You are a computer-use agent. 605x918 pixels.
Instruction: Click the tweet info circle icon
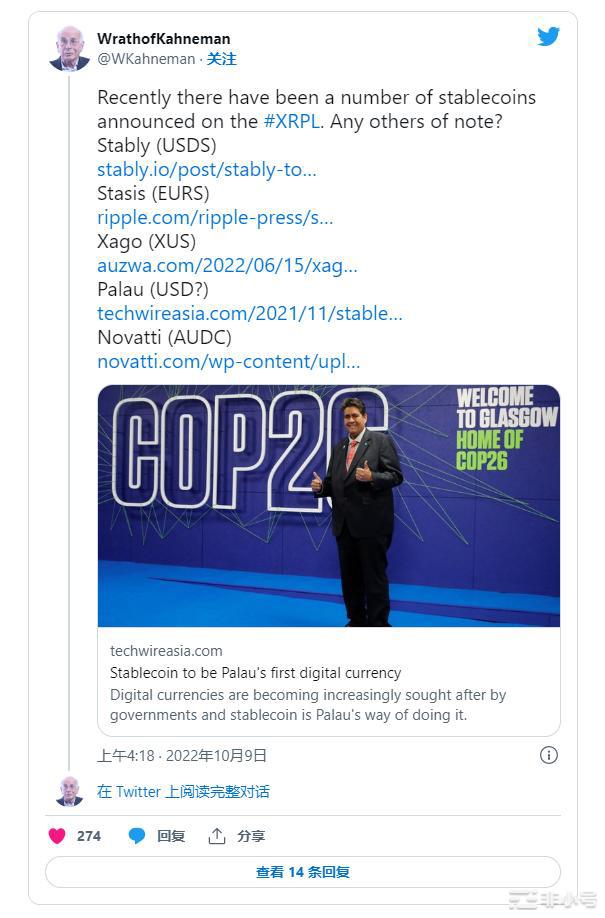pyautogui.click(x=548, y=755)
